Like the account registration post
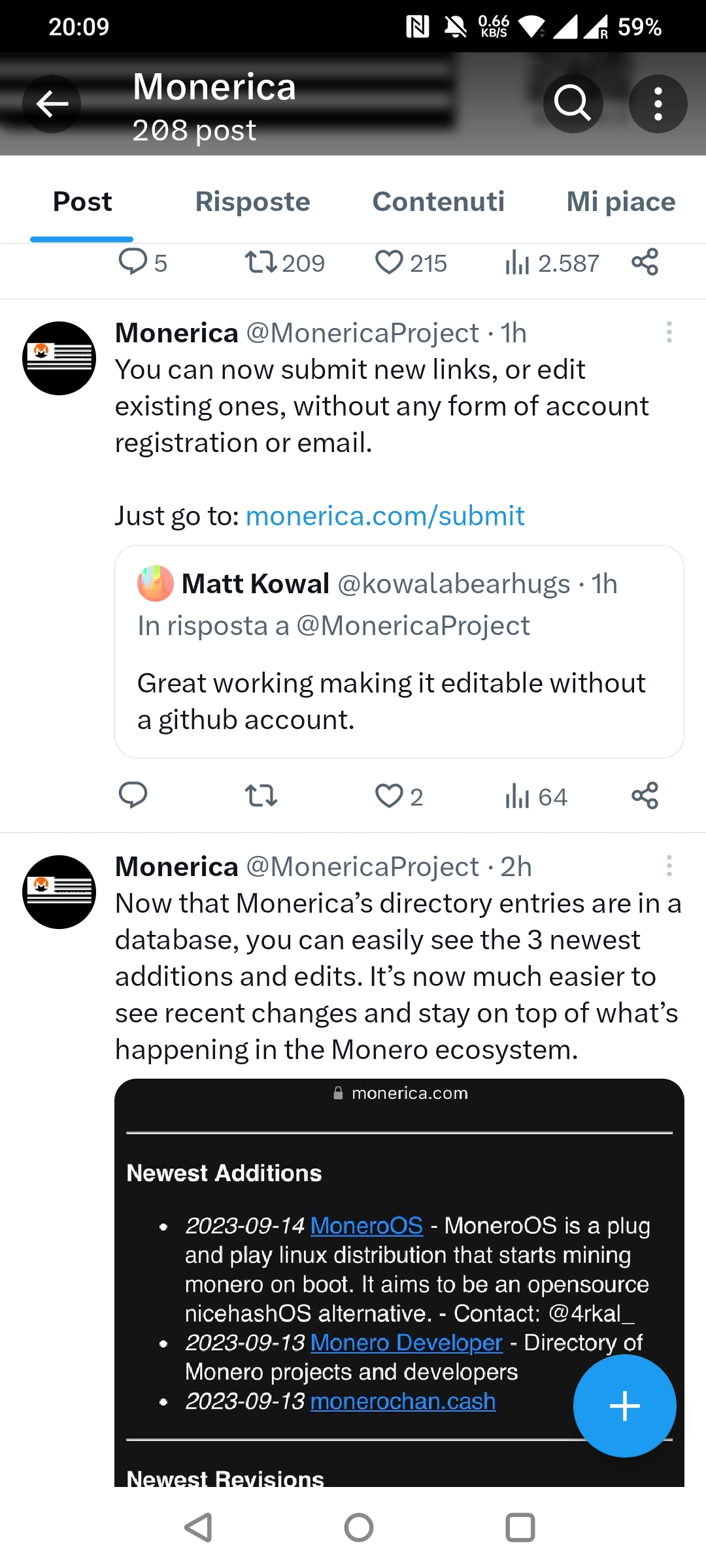The width and height of the screenshot is (706, 1568). (x=390, y=796)
